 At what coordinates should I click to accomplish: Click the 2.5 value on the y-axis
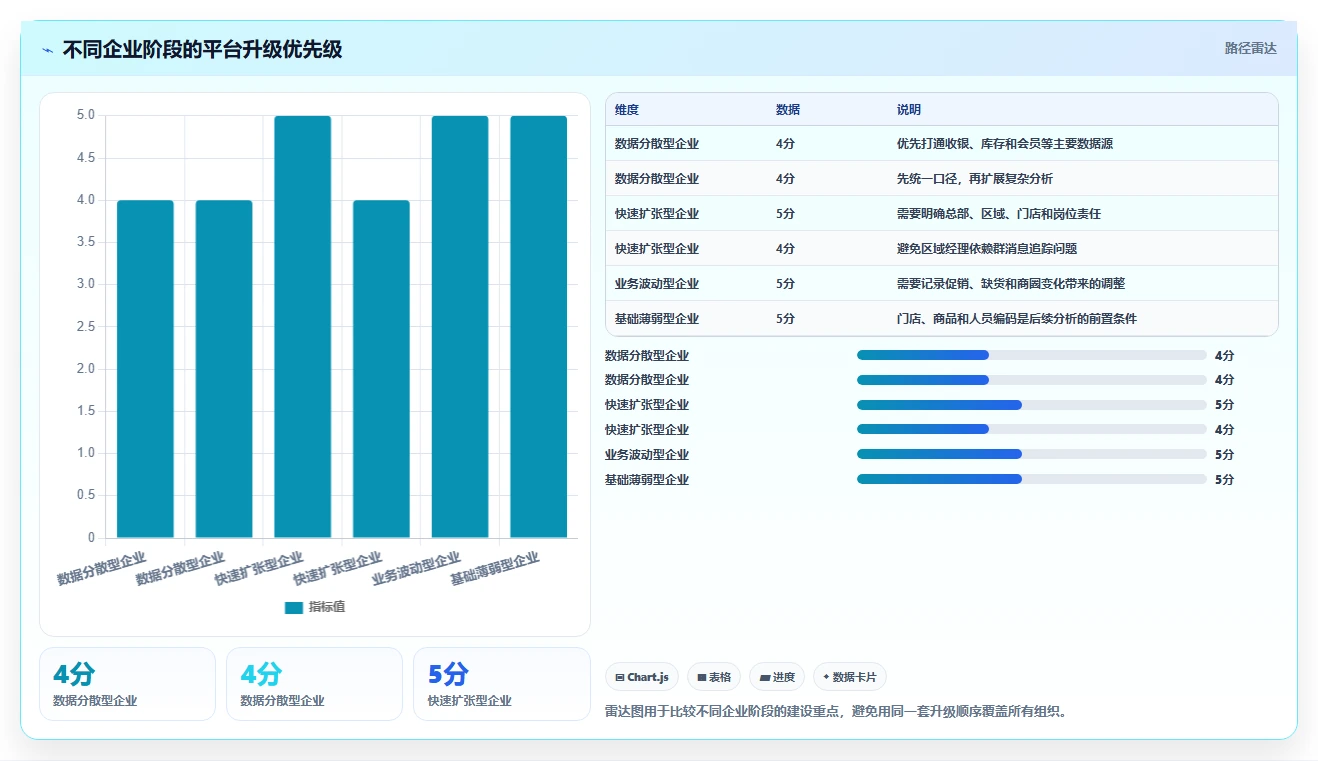[x=86, y=327]
